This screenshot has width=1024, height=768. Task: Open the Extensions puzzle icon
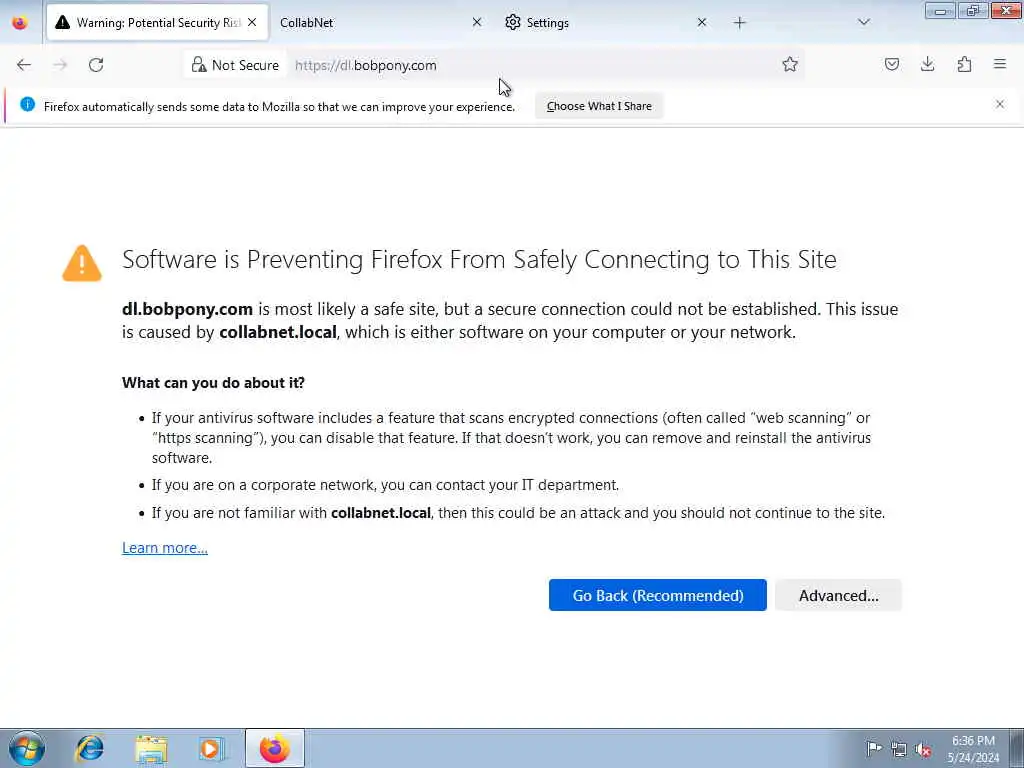964,64
